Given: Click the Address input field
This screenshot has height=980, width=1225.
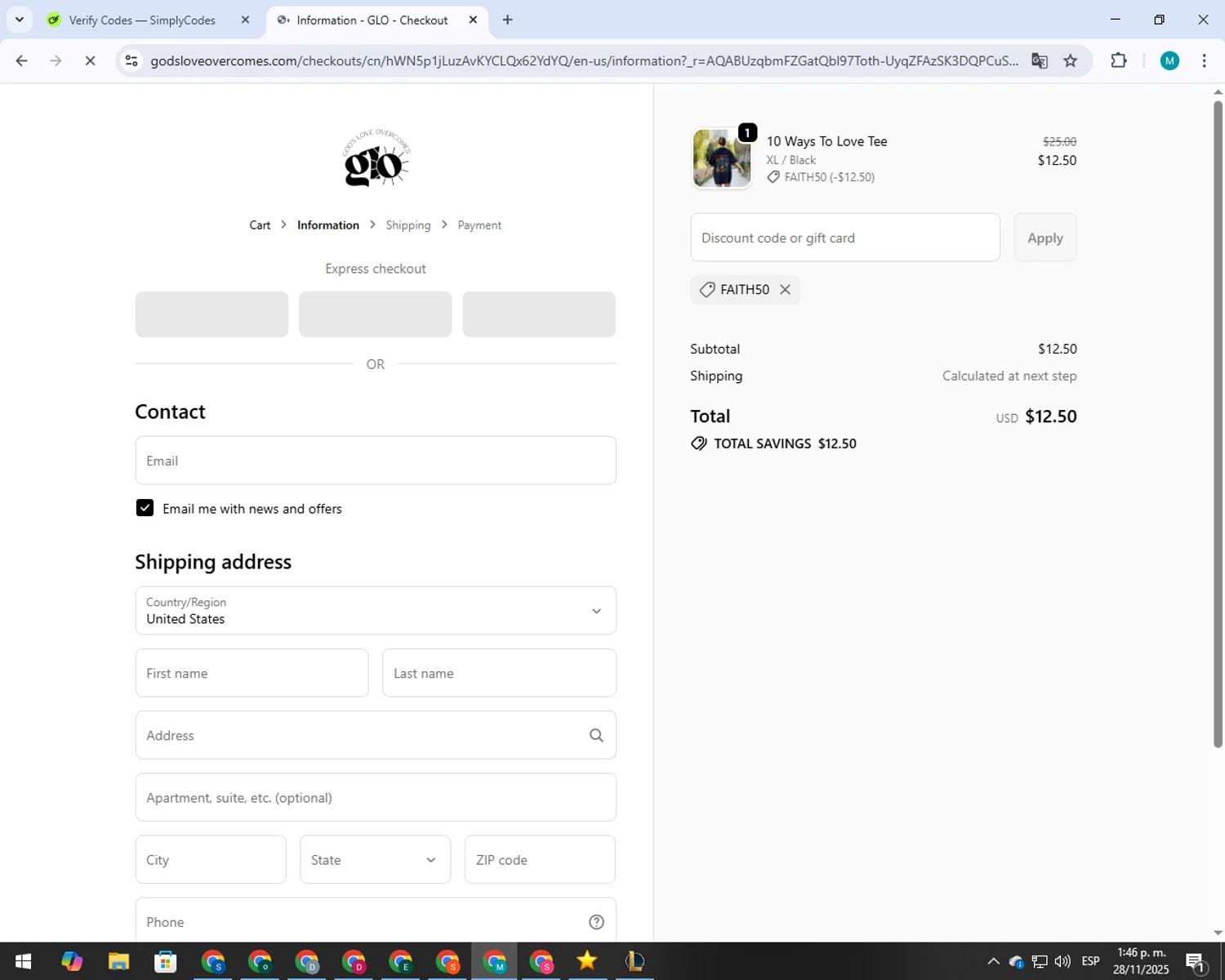Looking at the screenshot, I should 376,735.
